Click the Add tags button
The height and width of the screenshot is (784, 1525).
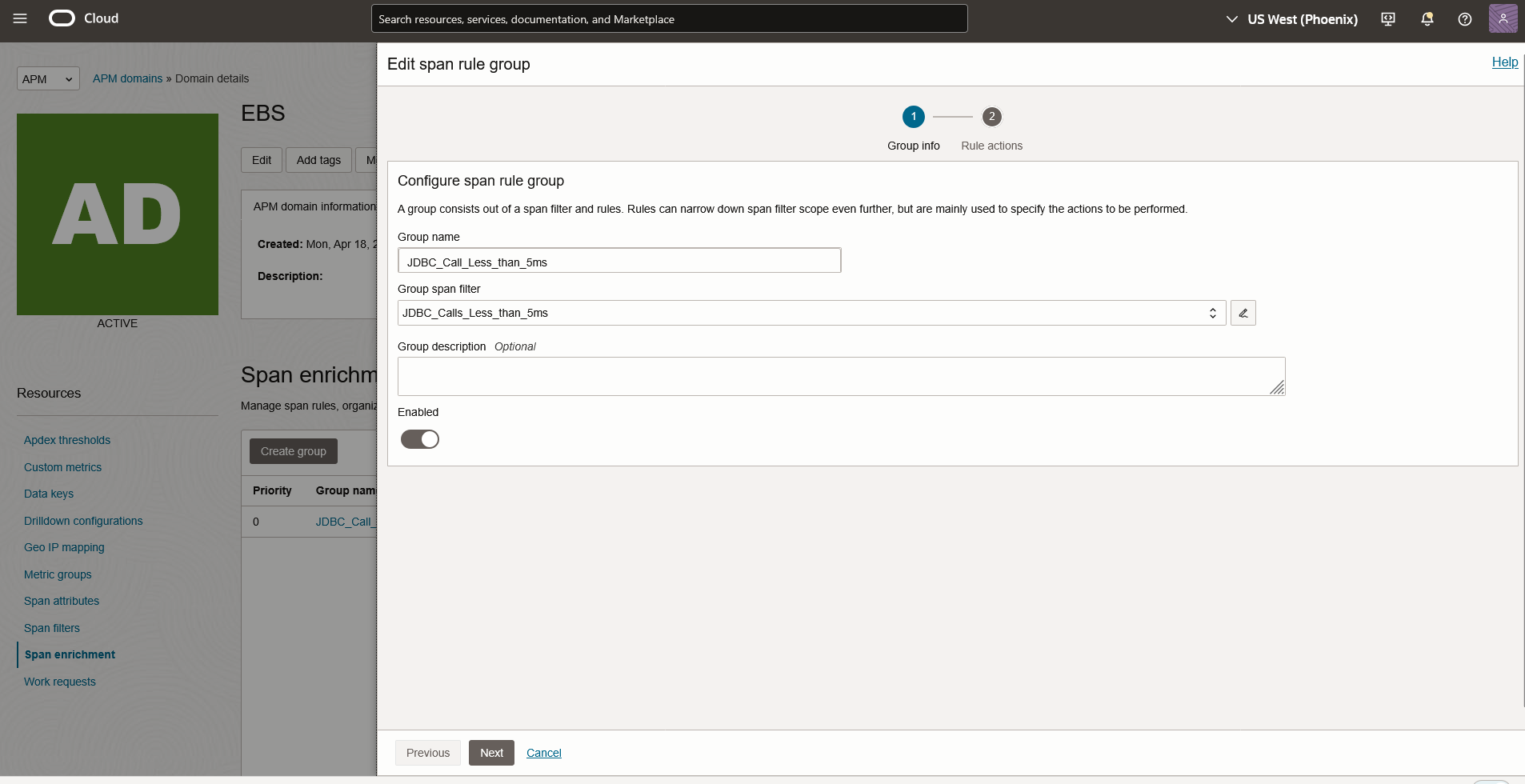[318, 159]
